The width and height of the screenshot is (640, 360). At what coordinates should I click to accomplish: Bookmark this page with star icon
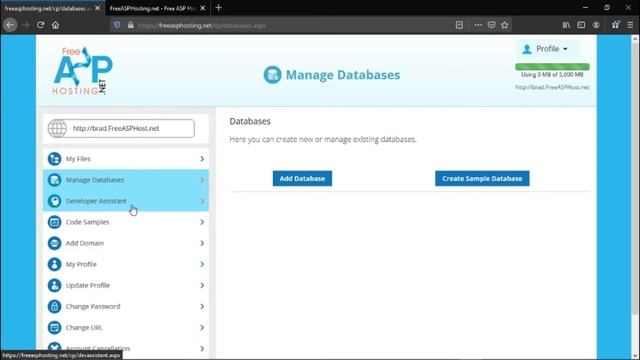[505, 25]
